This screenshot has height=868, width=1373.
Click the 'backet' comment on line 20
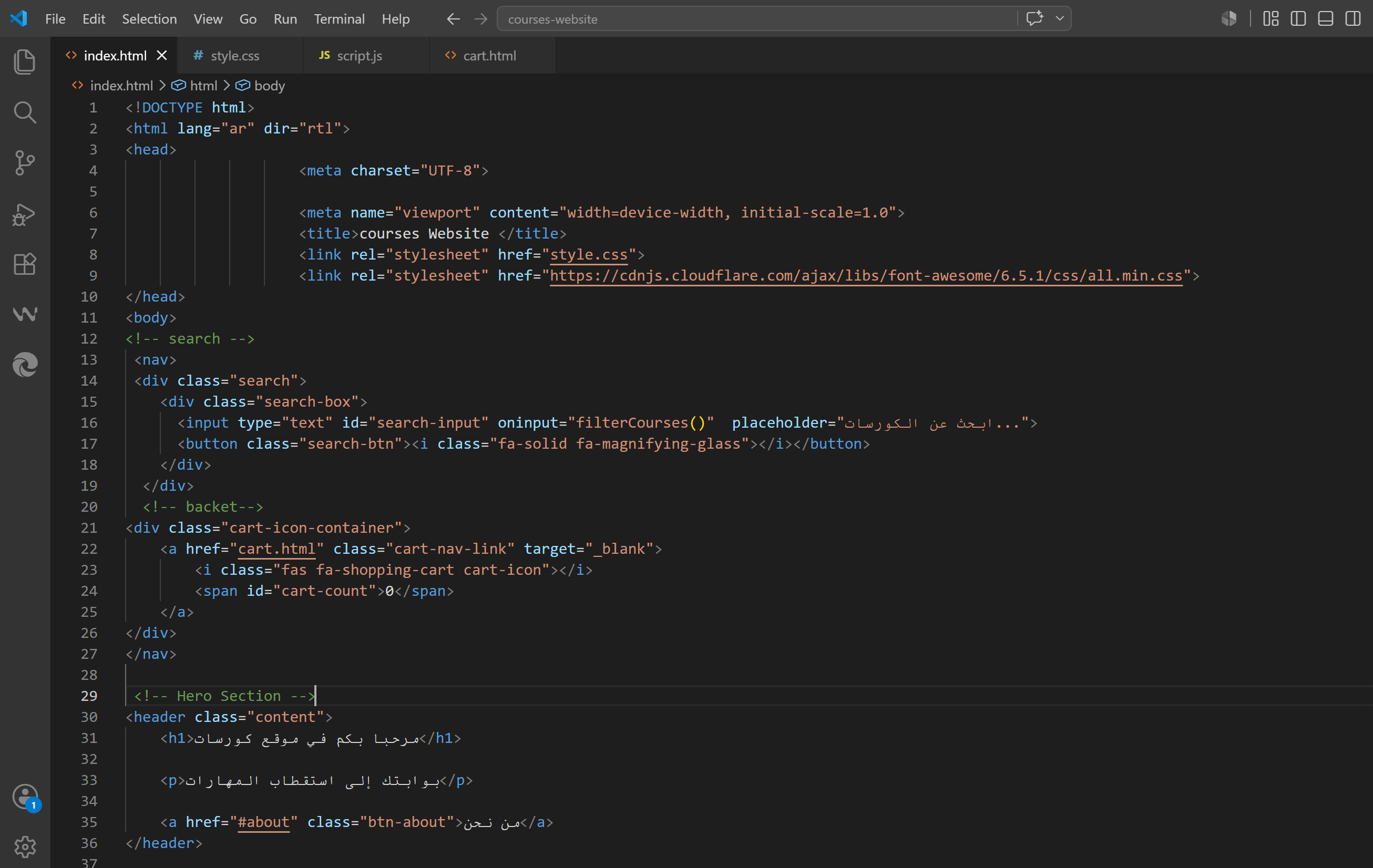(x=203, y=507)
